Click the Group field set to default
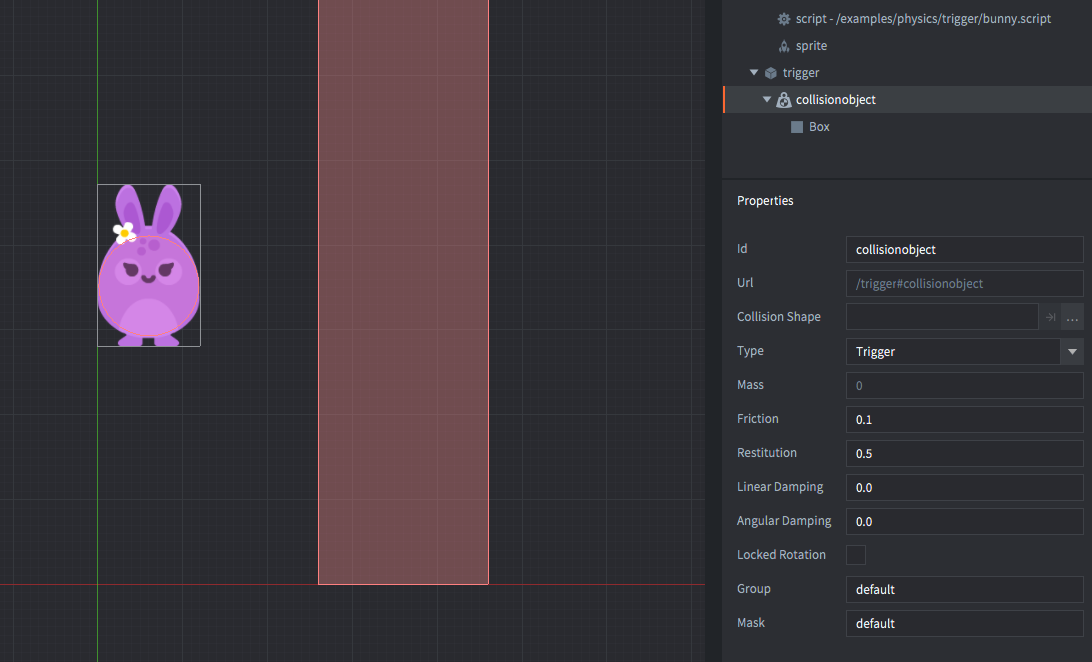Viewport: 1092px width, 662px height. click(965, 590)
